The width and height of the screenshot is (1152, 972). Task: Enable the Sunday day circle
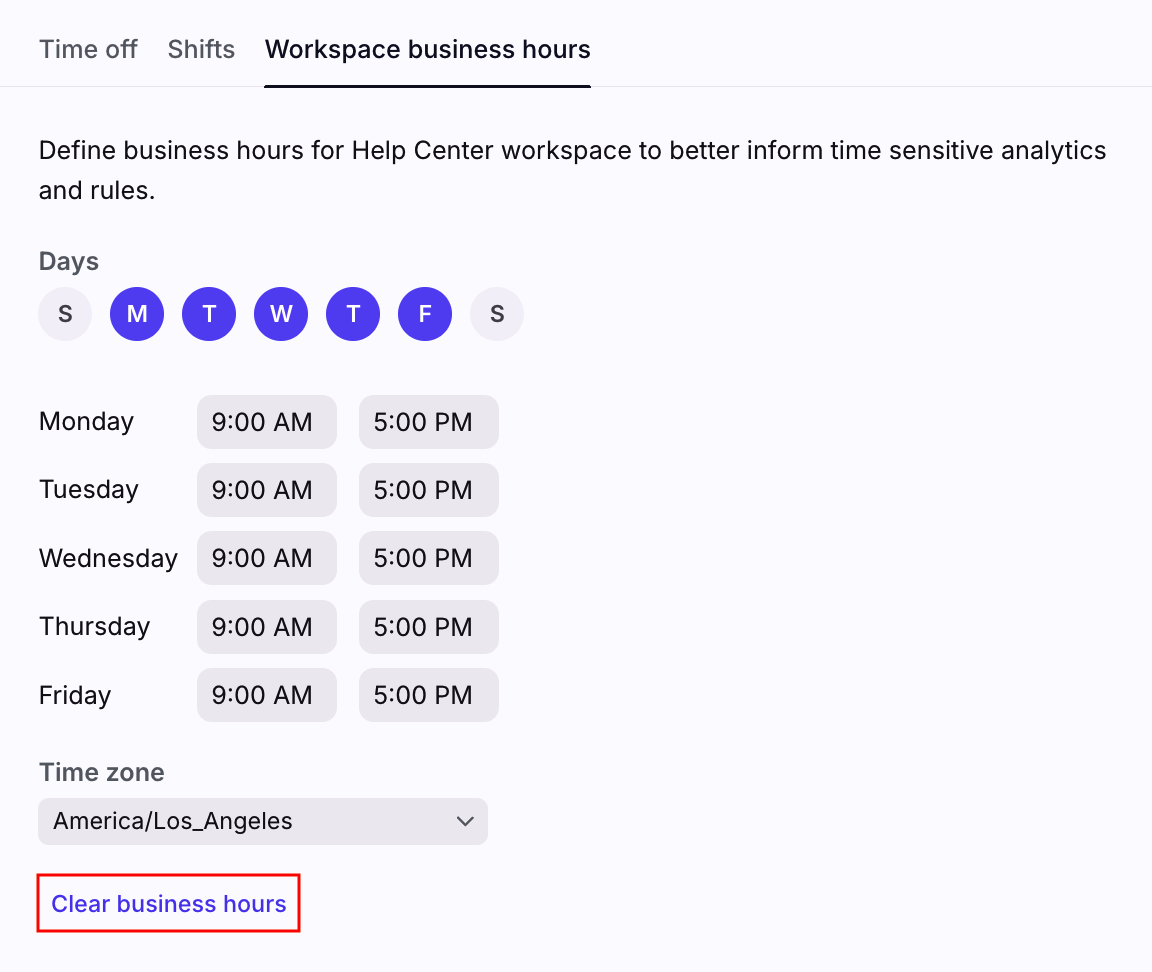click(x=65, y=314)
